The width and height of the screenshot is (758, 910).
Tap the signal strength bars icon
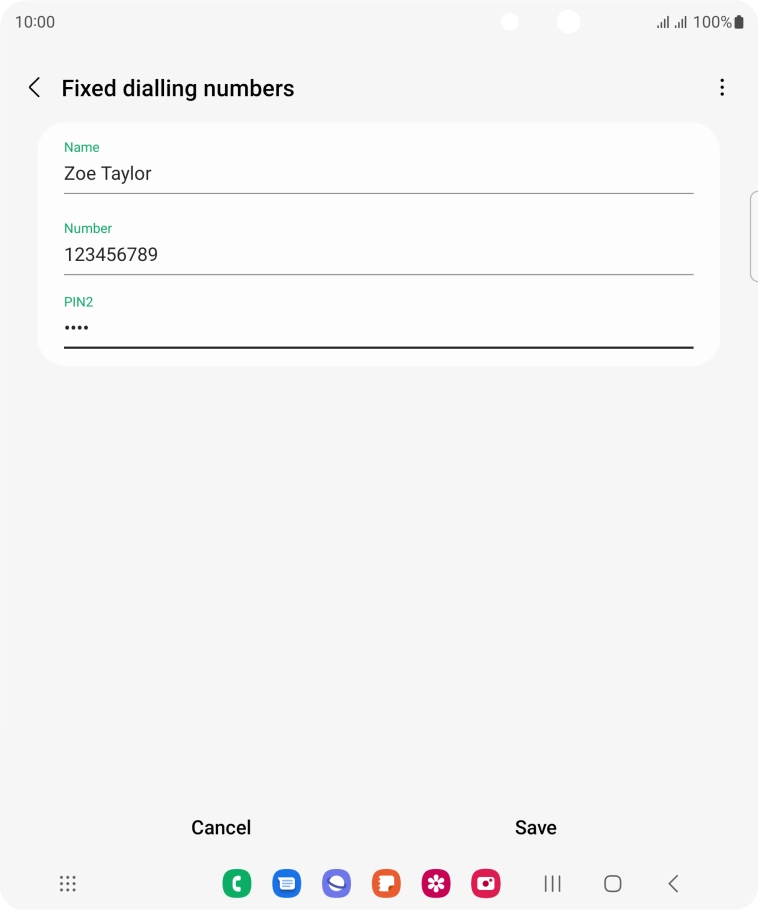tap(663, 22)
